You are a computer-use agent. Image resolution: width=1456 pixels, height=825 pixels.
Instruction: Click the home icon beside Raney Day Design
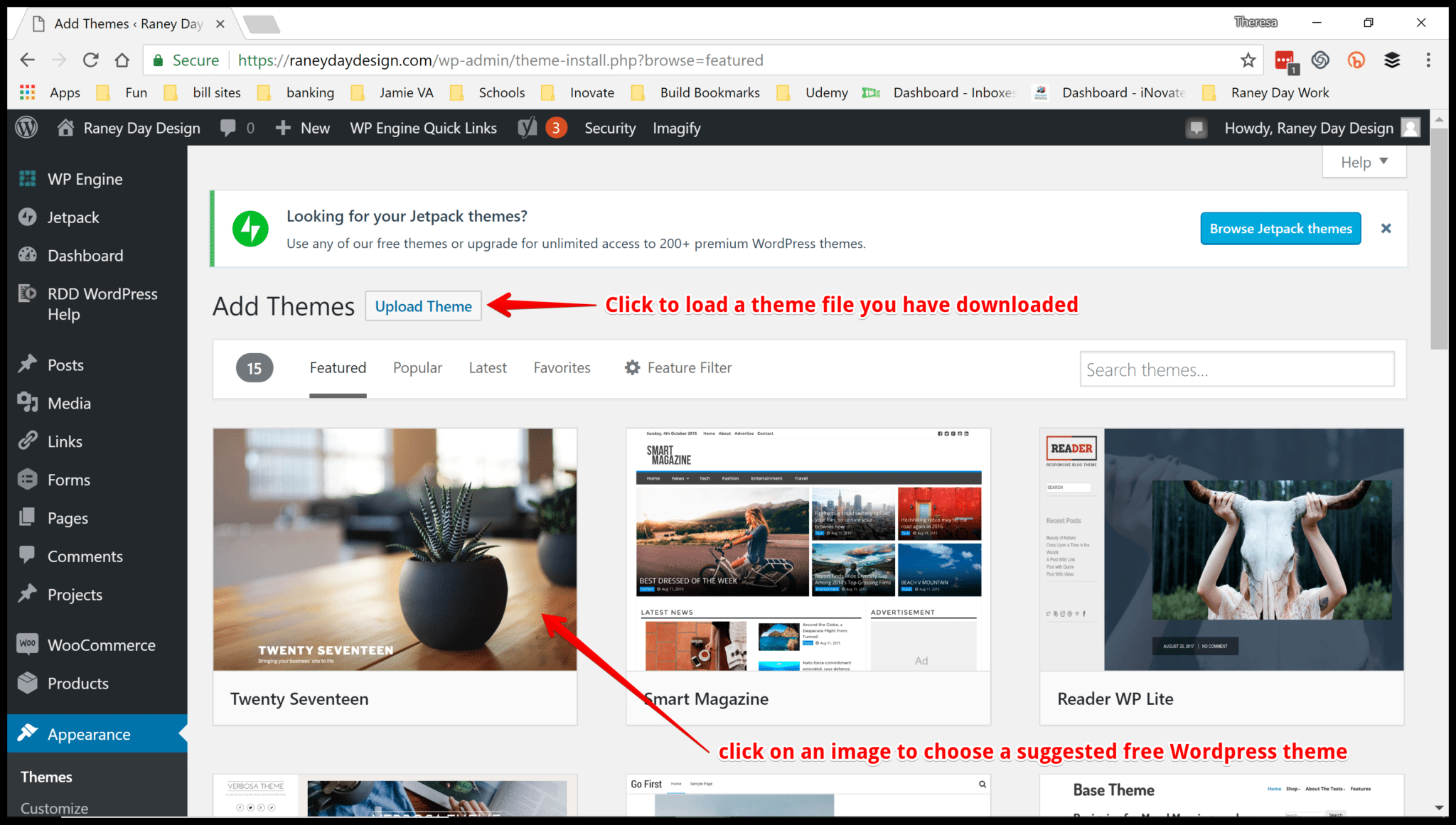(x=65, y=128)
